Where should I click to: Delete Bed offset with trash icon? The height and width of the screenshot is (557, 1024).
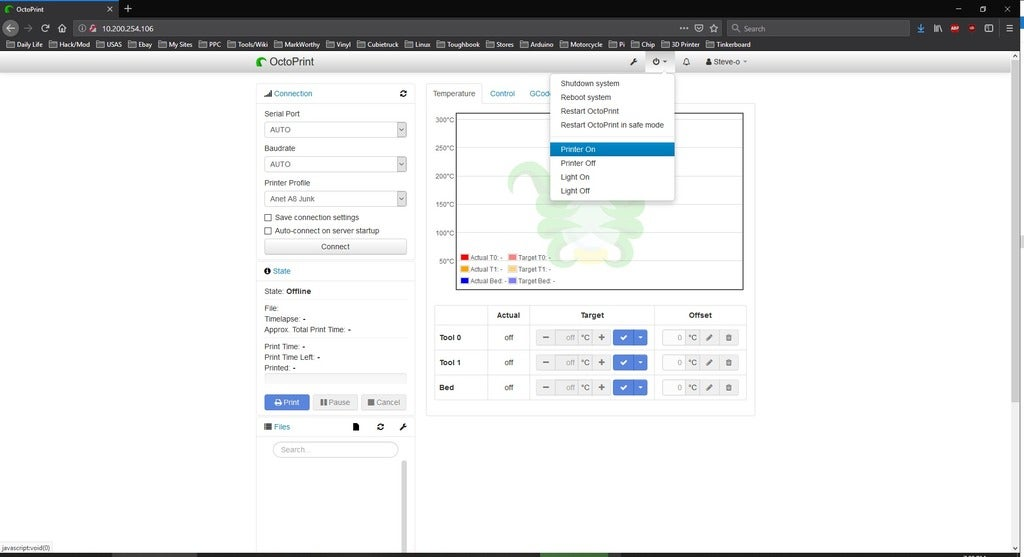[729, 387]
